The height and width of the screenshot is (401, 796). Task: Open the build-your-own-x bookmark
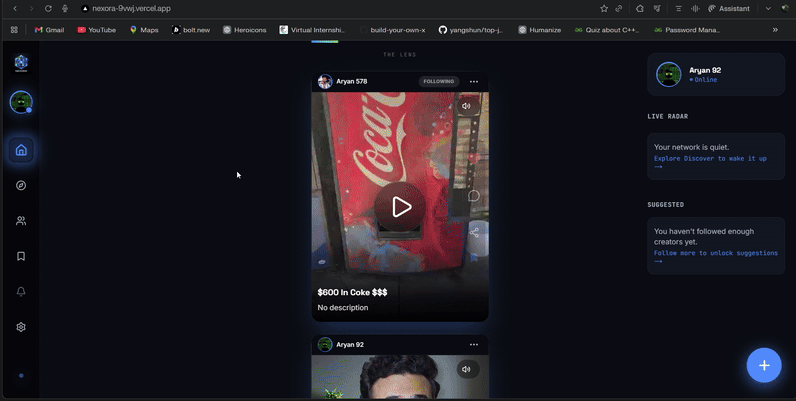coord(392,30)
